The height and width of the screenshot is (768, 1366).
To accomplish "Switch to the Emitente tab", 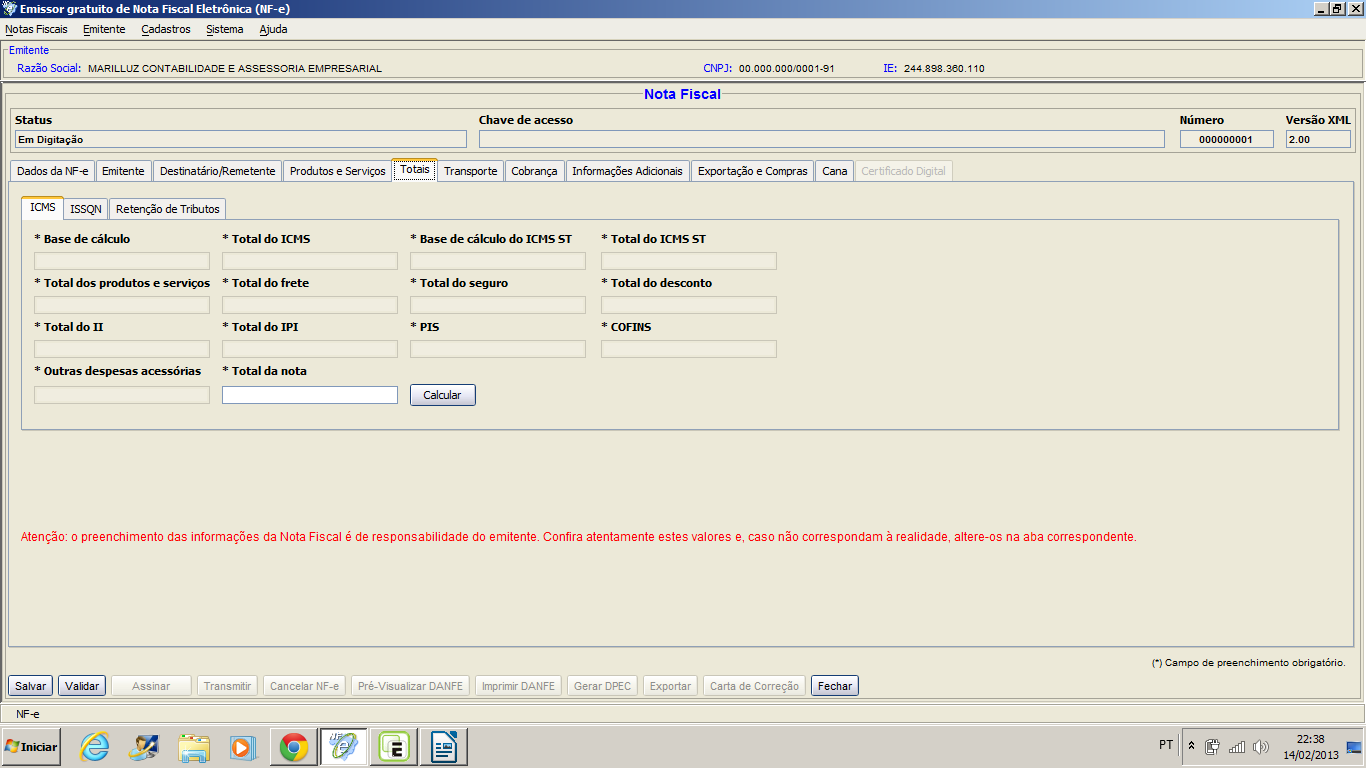I will 124,171.
